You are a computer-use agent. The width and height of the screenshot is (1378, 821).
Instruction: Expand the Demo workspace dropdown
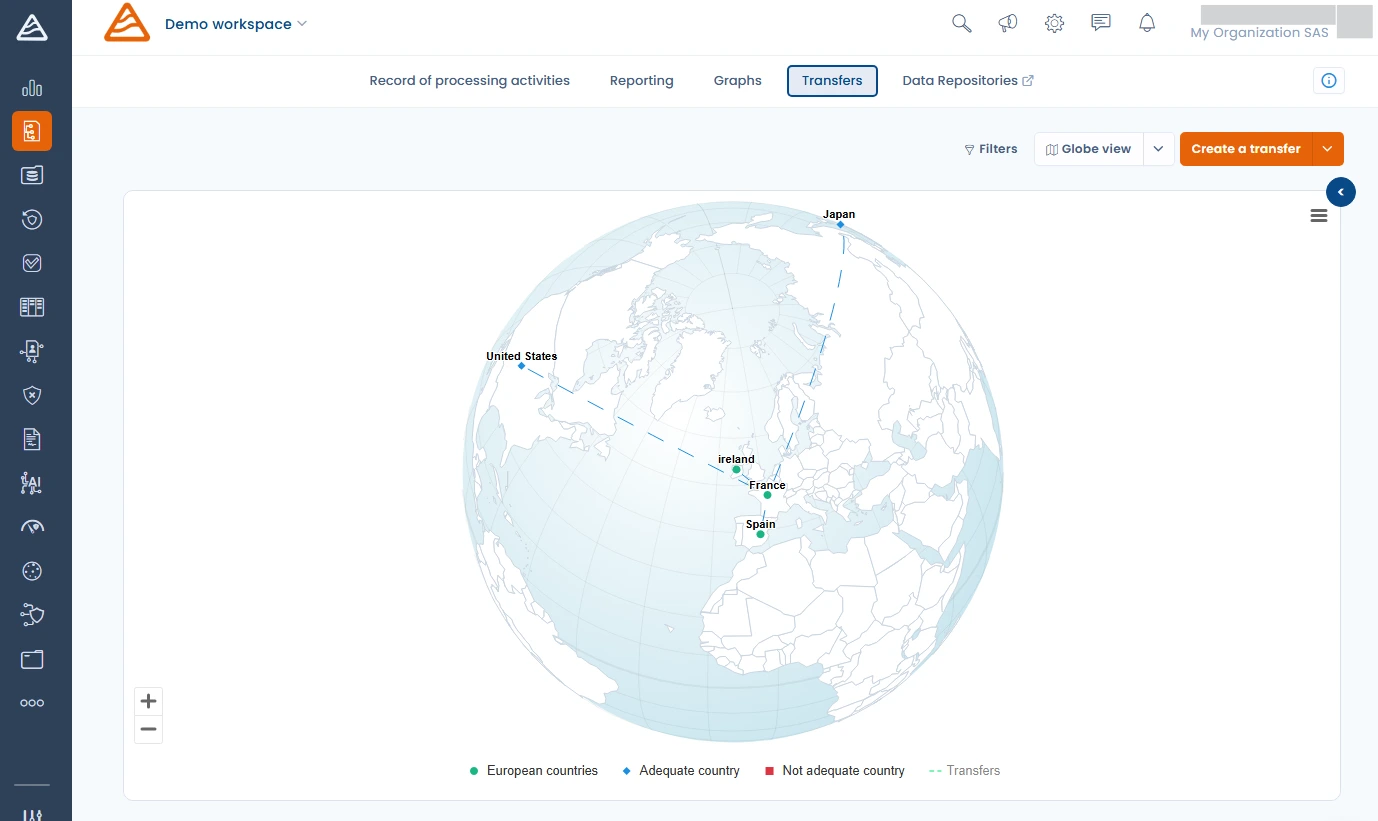pyautogui.click(x=300, y=23)
